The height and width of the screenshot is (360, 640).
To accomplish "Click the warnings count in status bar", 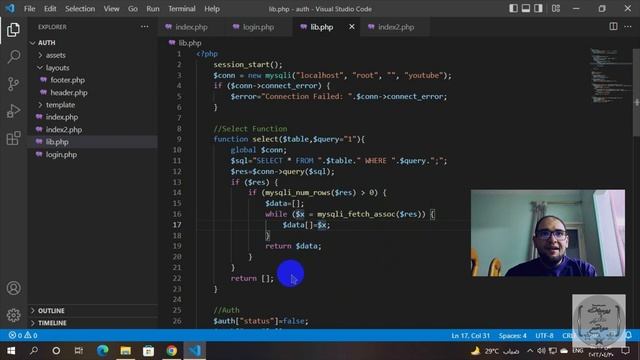I will [x=31, y=336].
